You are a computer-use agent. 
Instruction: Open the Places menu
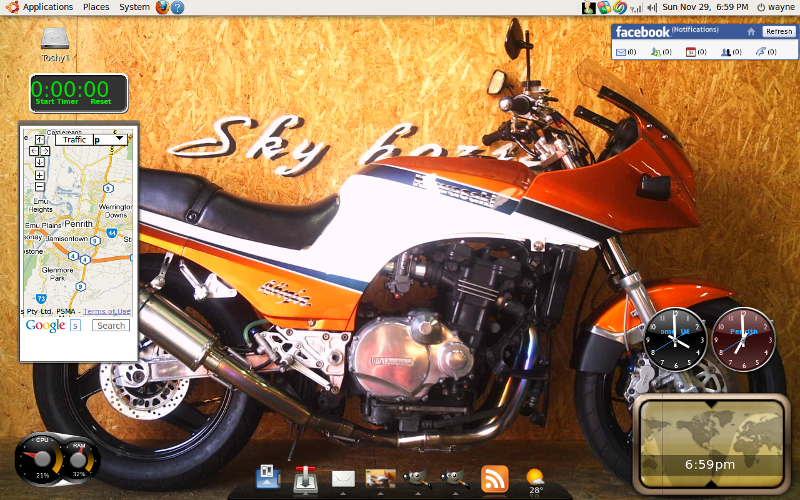(x=96, y=7)
